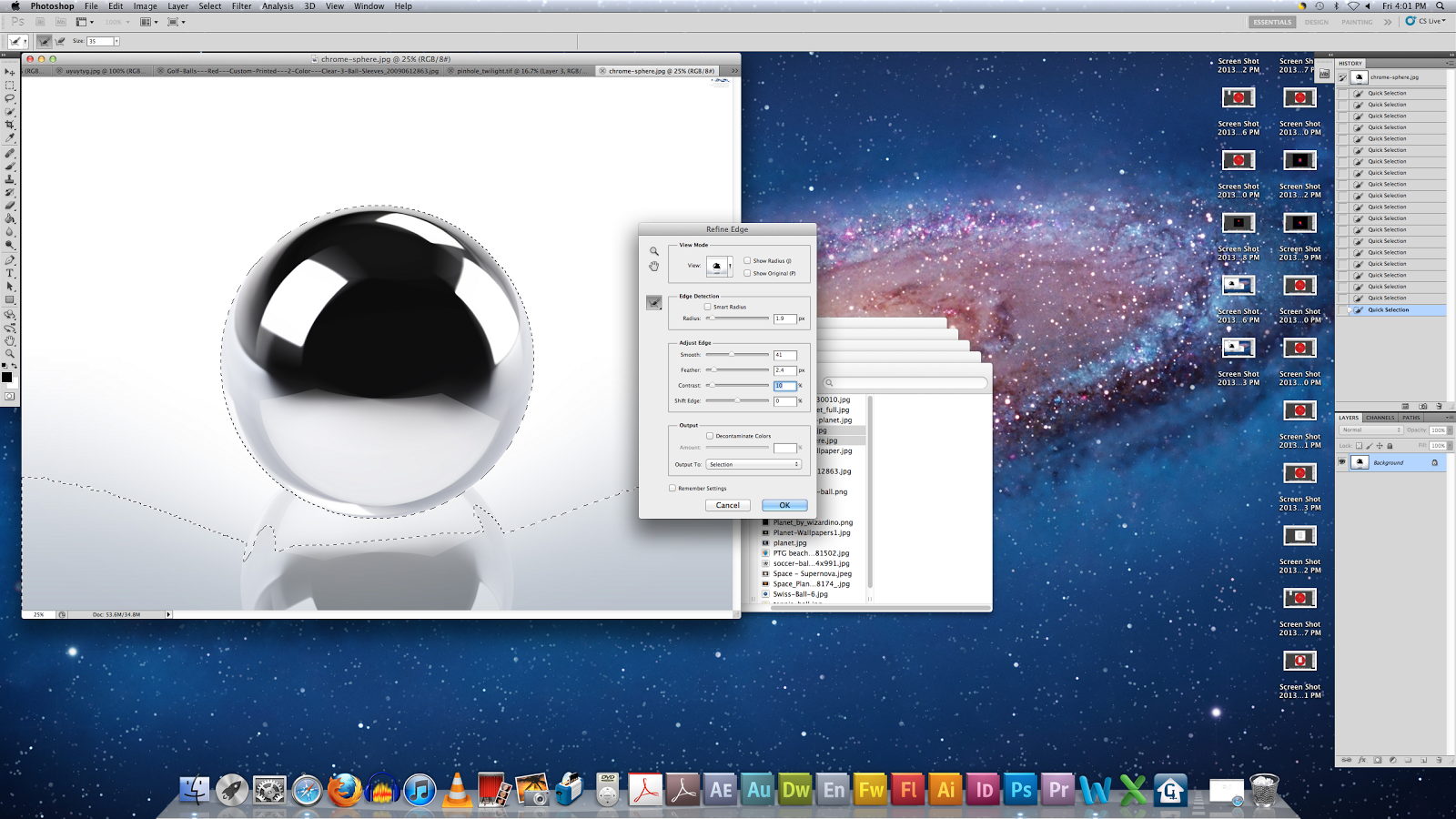This screenshot has height=819, width=1456.
Task: Select the Spot Healing Brush tool
Action: pyautogui.click(x=10, y=153)
